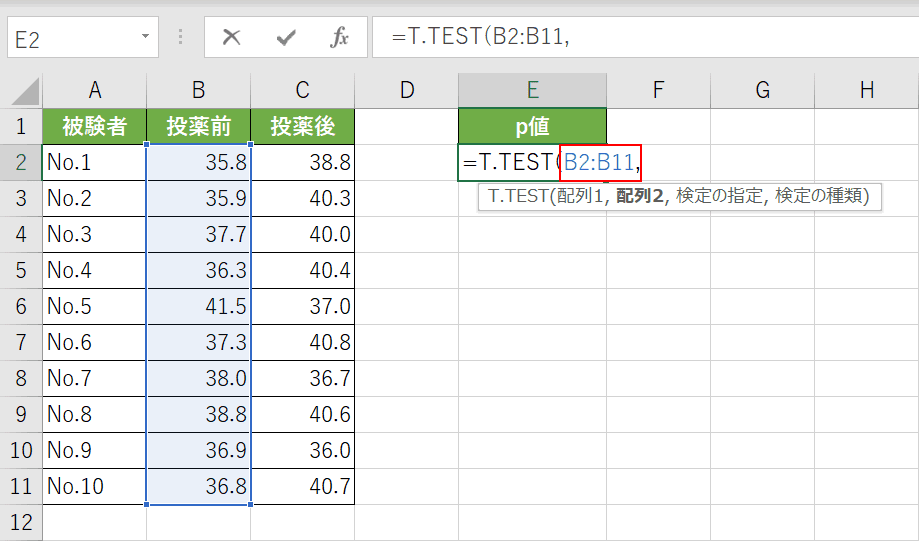The image size is (919, 541).
Task: Click cell containing No.5
Action: pyautogui.click(x=94, y=307)
